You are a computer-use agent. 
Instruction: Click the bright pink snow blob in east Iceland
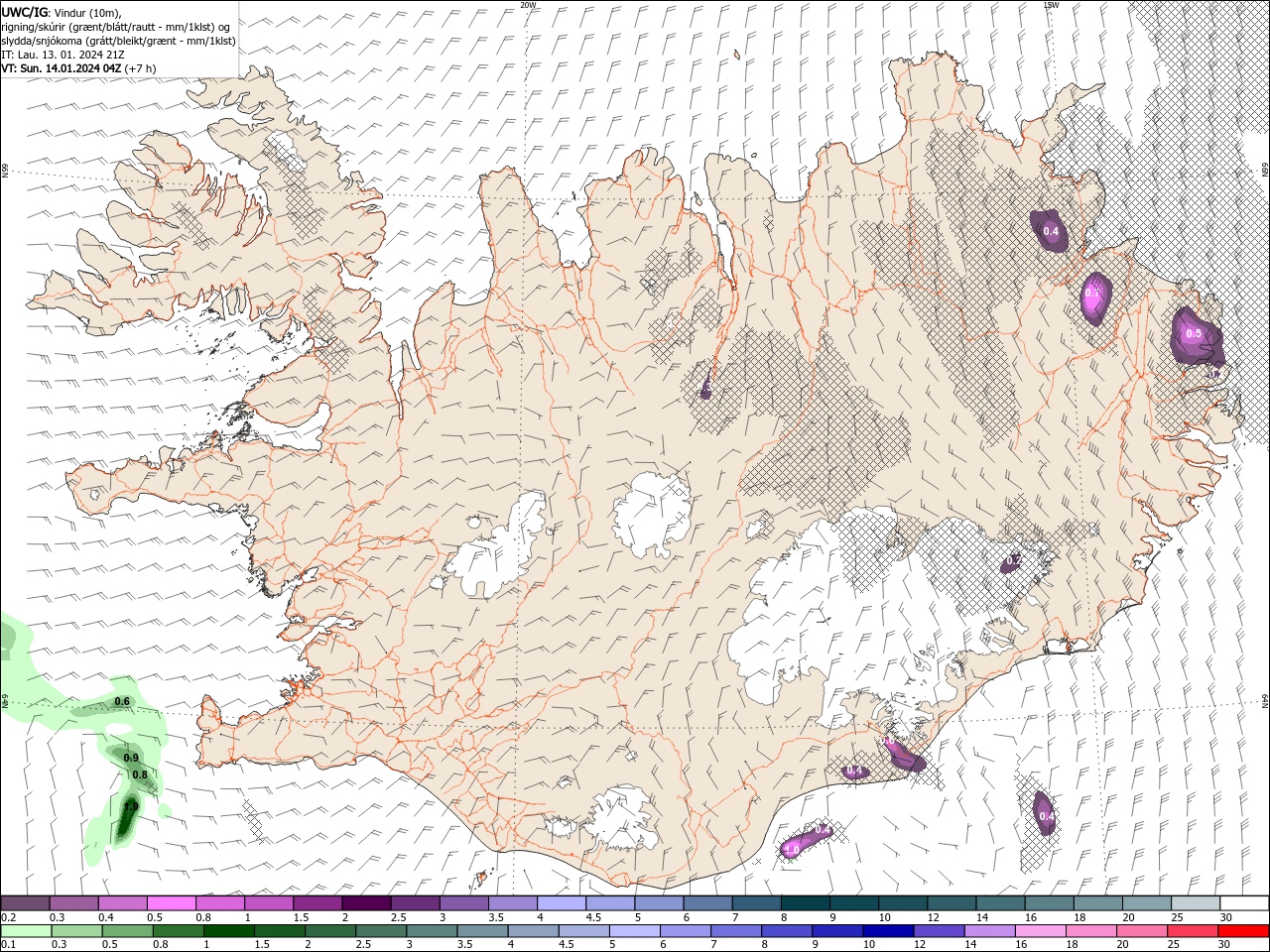[x=1095, y=297]
